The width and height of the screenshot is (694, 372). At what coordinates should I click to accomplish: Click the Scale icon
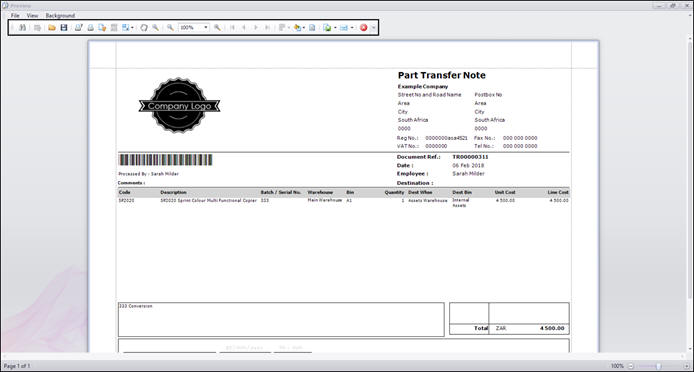click(x=126, y=27)
